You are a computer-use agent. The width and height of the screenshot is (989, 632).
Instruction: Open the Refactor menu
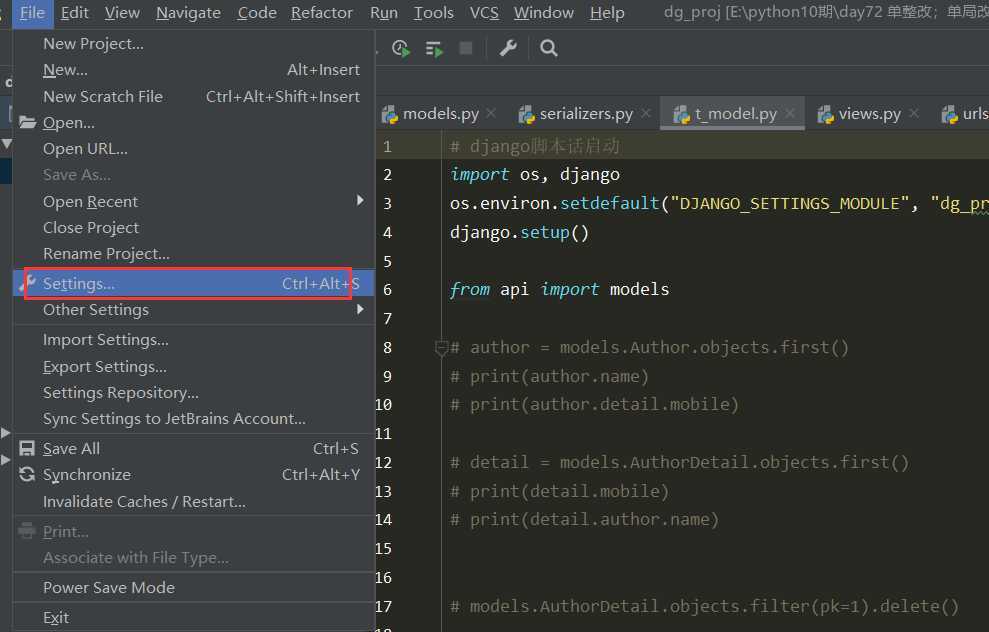coord(322,13)
